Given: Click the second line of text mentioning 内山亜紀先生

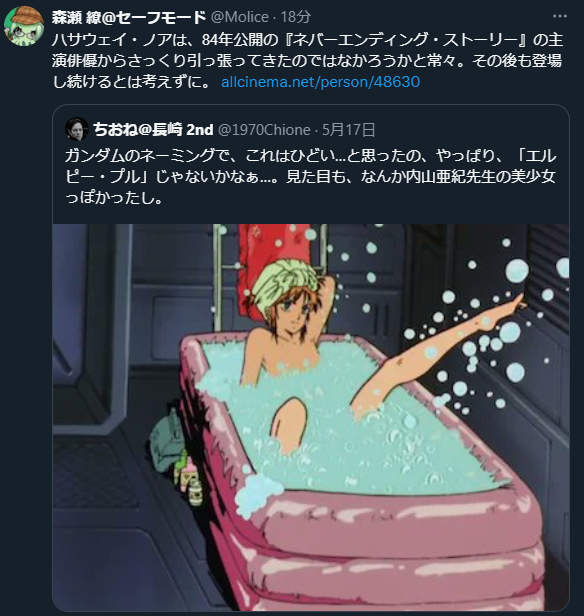Looking at the screenshot, I should click(x=311, y=177).
